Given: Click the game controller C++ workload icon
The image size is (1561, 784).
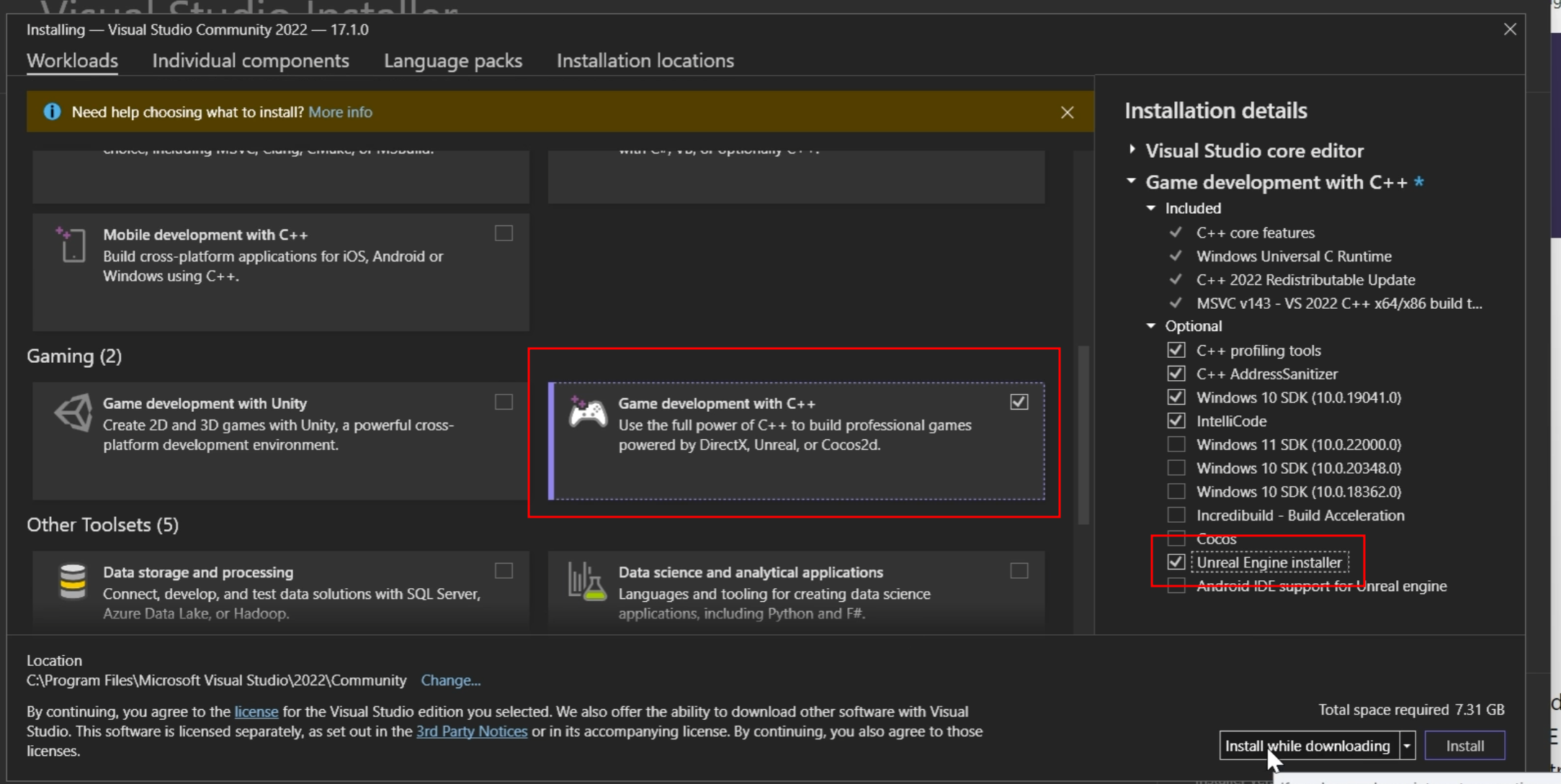Looking at the screenshot, I should tap(588, 413).
